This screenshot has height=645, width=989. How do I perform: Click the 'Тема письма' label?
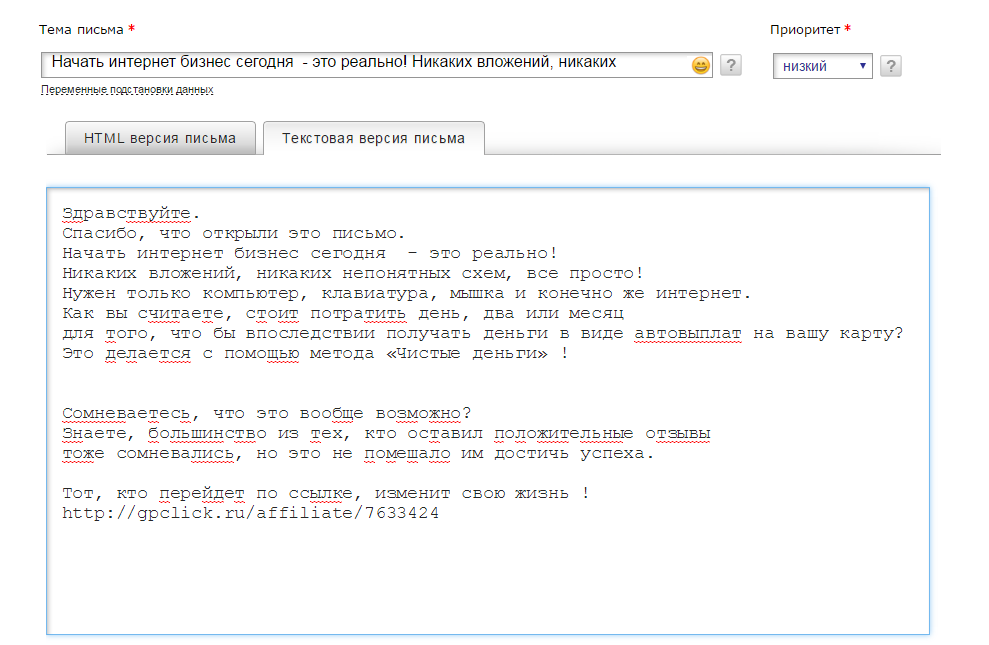(x=81, y=30)
